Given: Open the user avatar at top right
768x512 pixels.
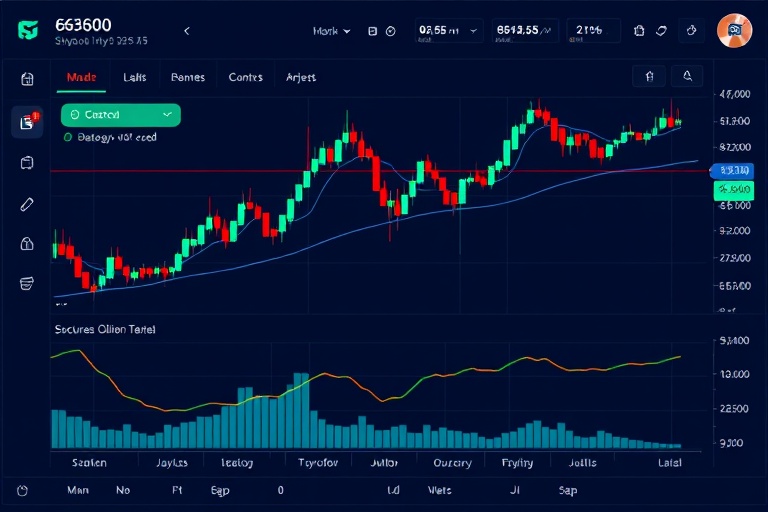Looking at the screenshot, I should pos(734,31).
